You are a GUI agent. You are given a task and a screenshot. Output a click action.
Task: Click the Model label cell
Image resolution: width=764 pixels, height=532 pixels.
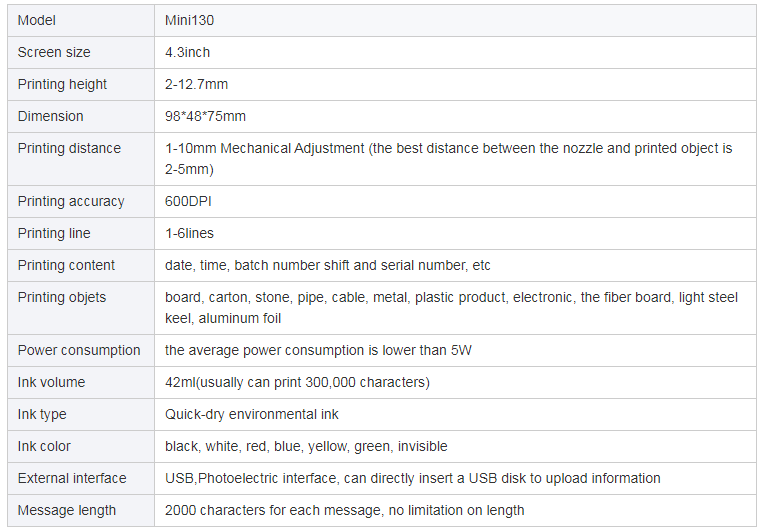click(x=81, y=20)
